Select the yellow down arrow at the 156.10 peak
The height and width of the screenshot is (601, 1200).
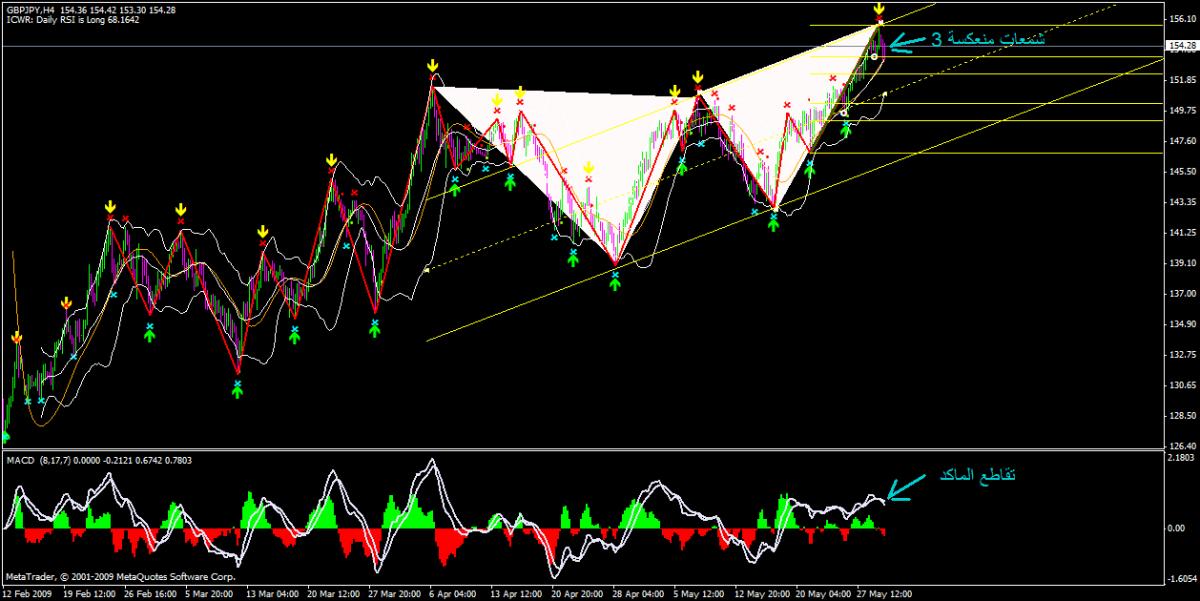pyautogui.click(x=878, y=9)
